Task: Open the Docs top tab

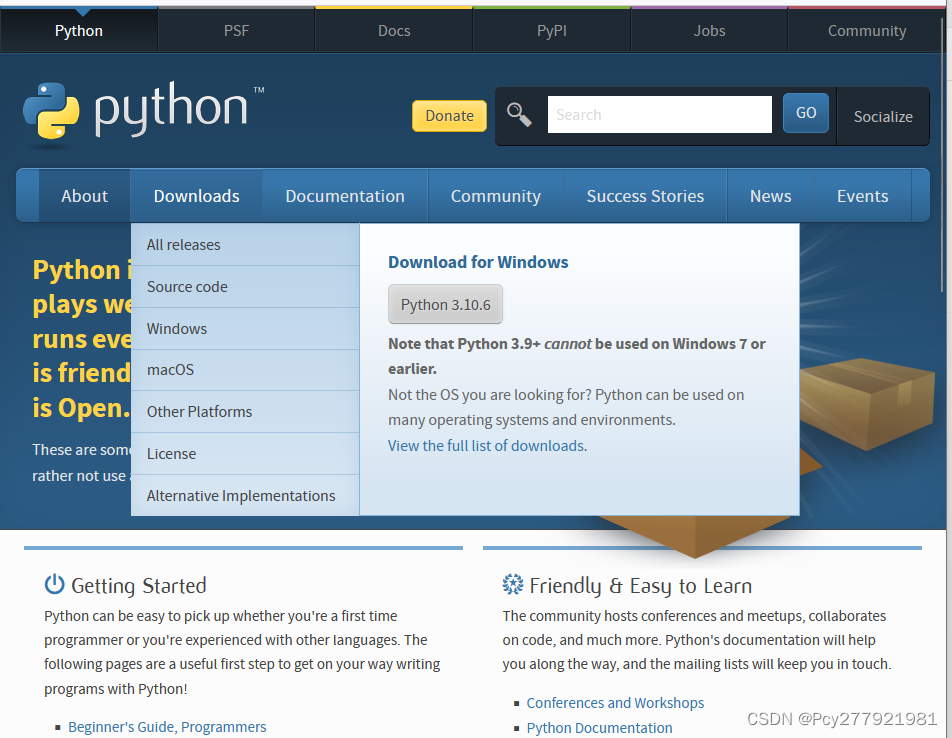Action: (x=394, y=30)
